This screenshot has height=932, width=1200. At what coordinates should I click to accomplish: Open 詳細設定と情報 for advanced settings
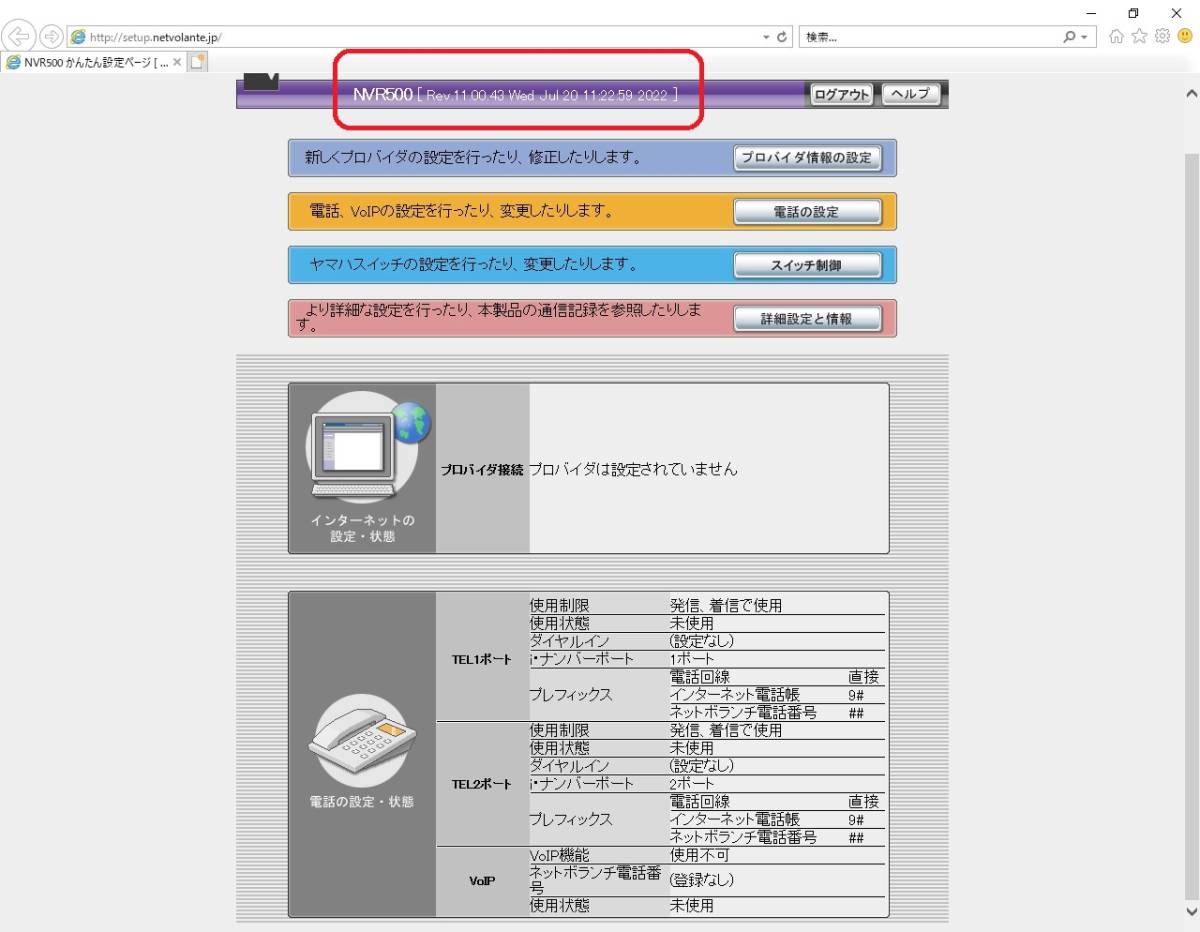(x=807, y=318)
